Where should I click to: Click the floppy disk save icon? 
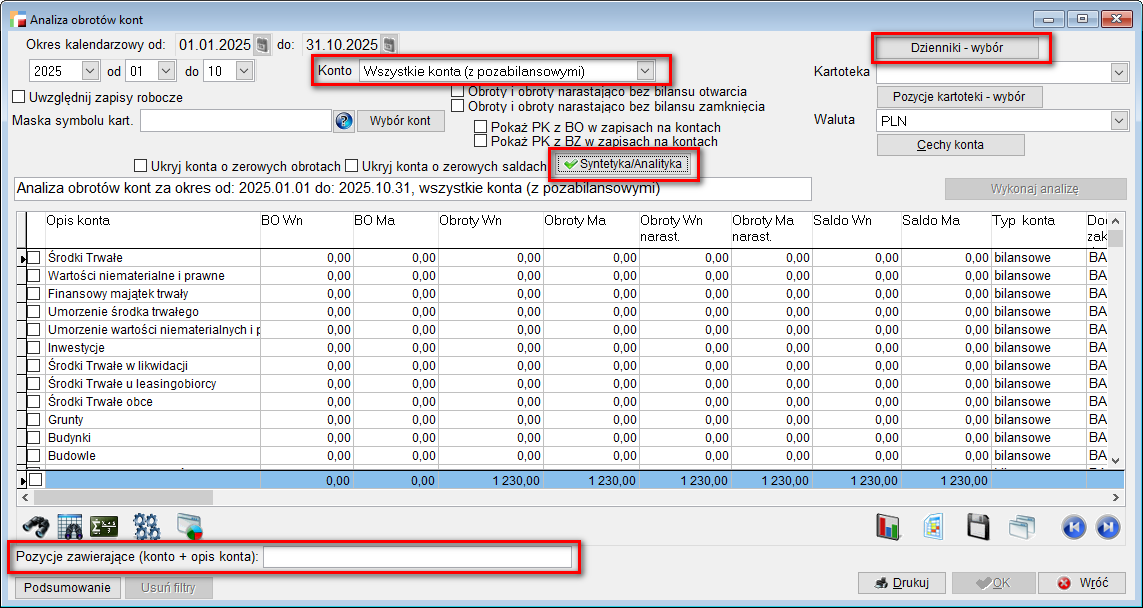point(978,526)
